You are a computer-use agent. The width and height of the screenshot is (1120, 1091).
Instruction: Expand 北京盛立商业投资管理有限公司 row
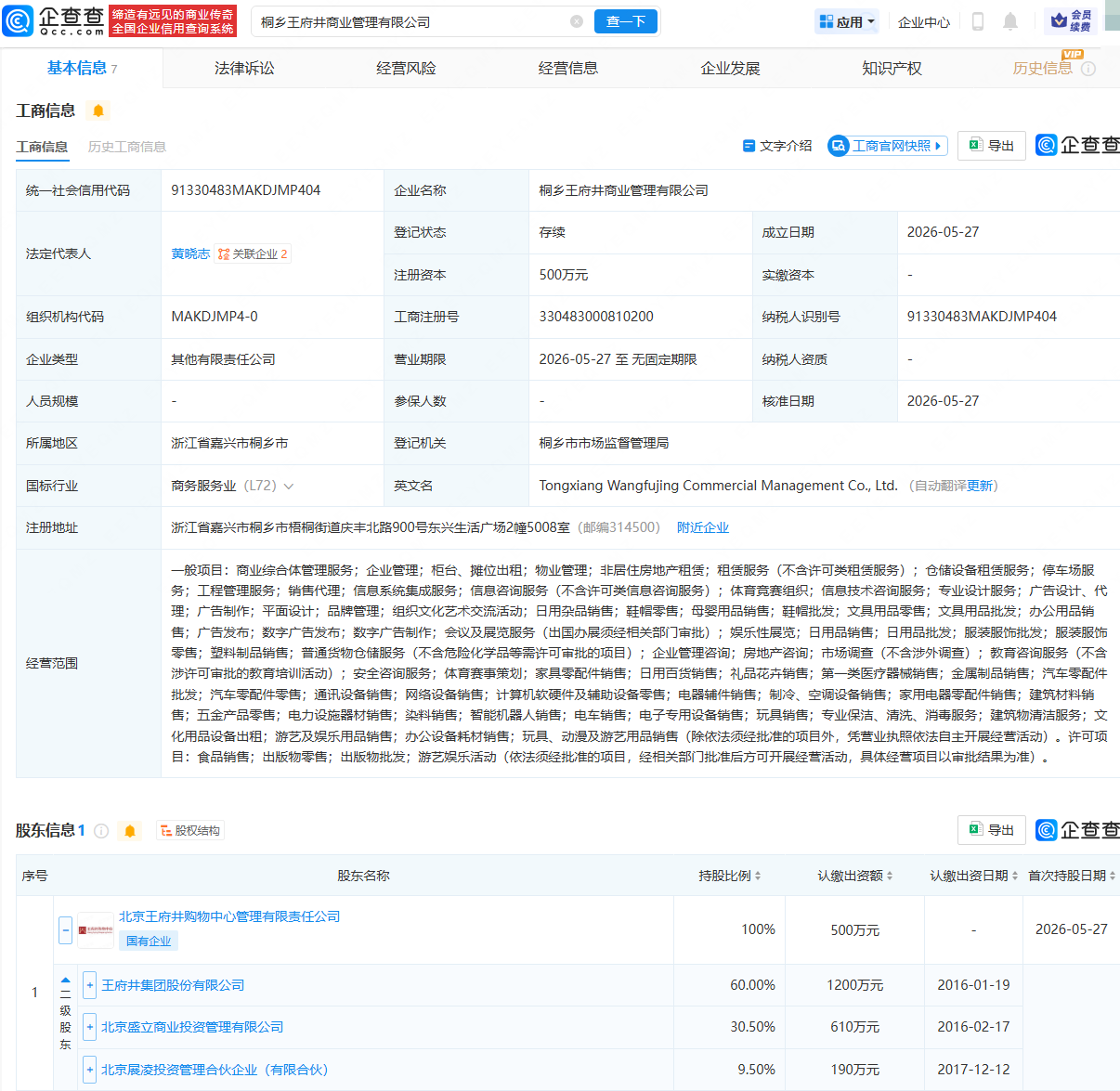coord(90,1027)
